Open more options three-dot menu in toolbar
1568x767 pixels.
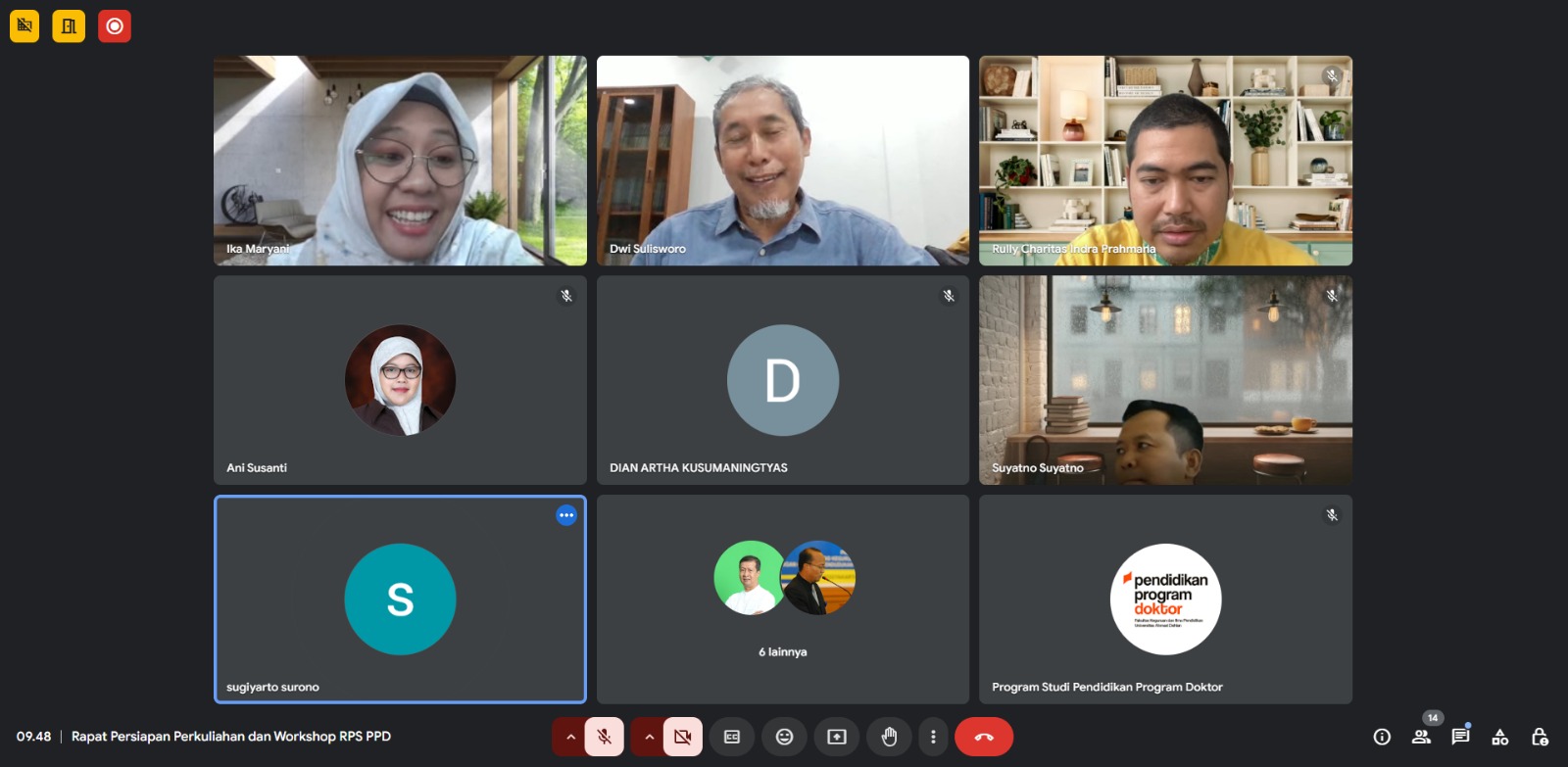pyautogui.click(x=933, y=737)
